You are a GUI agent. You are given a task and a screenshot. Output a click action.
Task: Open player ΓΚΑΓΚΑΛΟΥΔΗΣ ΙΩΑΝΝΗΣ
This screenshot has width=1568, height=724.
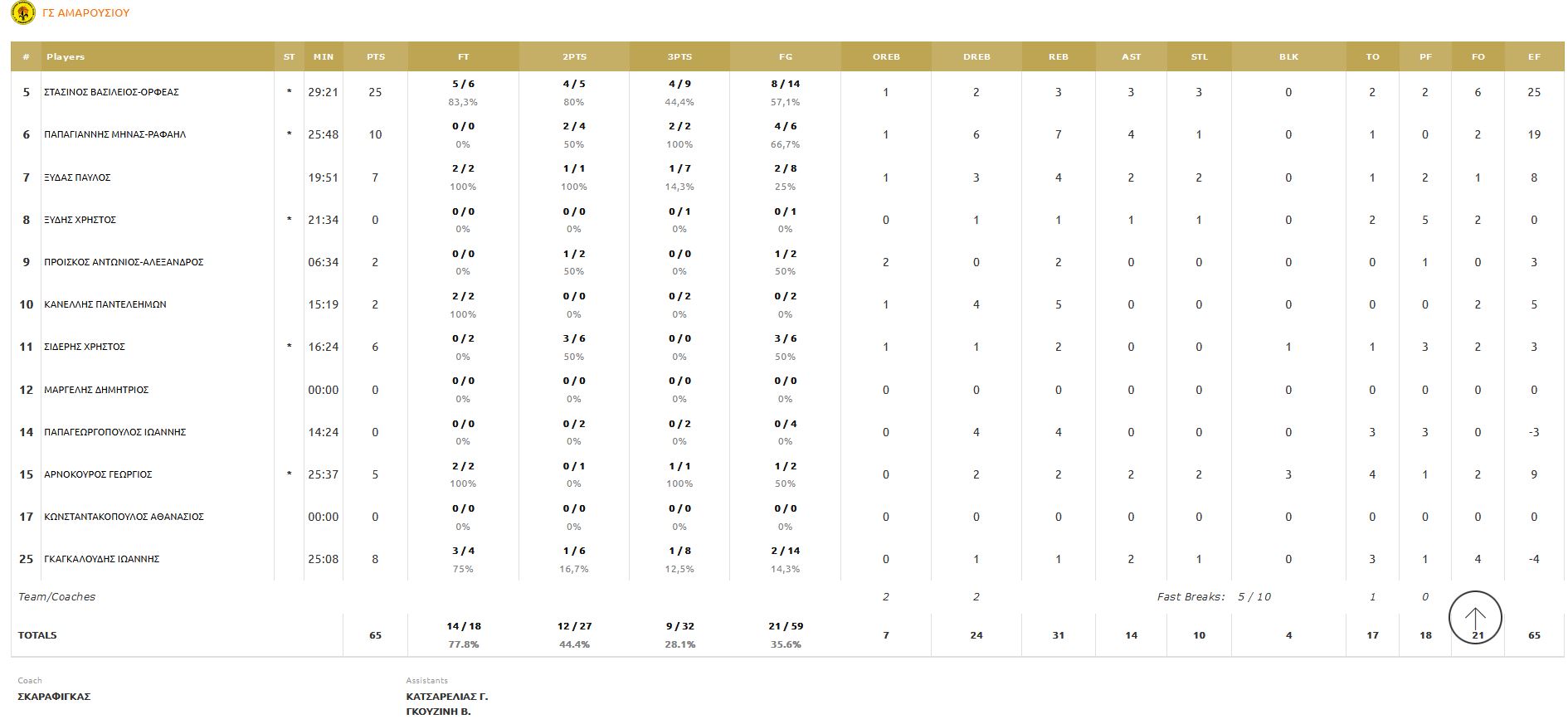tap(102, 559)
